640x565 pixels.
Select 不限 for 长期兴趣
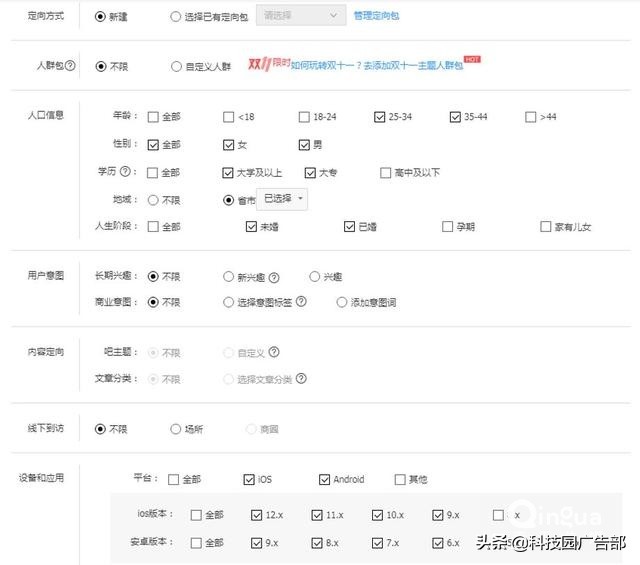[153, 276]
